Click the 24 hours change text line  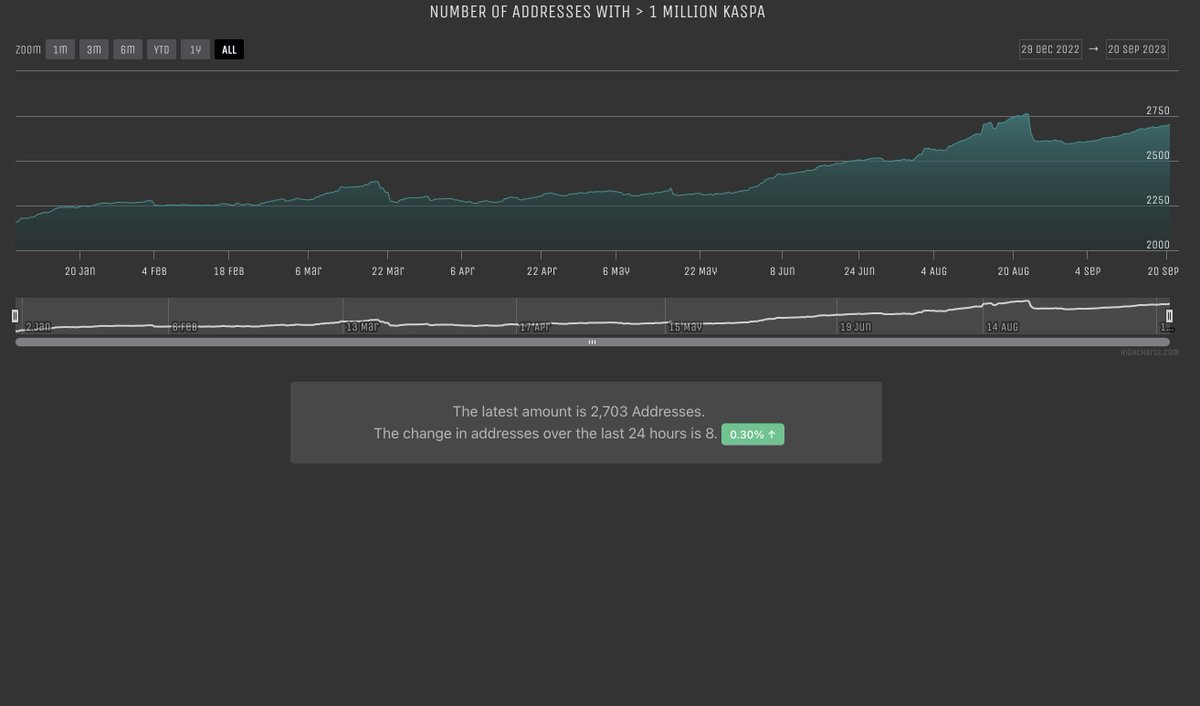point(545,434)
